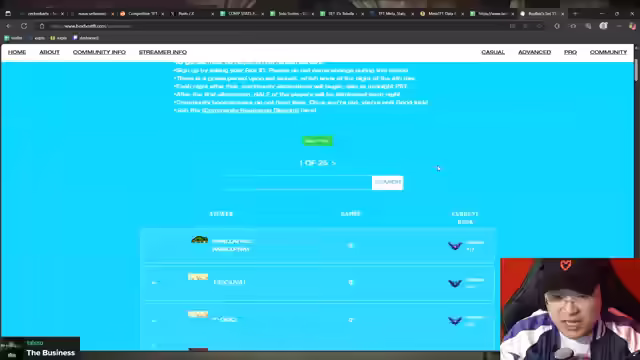Image resolution: width=640 pixels, height=360 pixels.
Task: Click the site info lock icon
Action: tap(42, 26)
